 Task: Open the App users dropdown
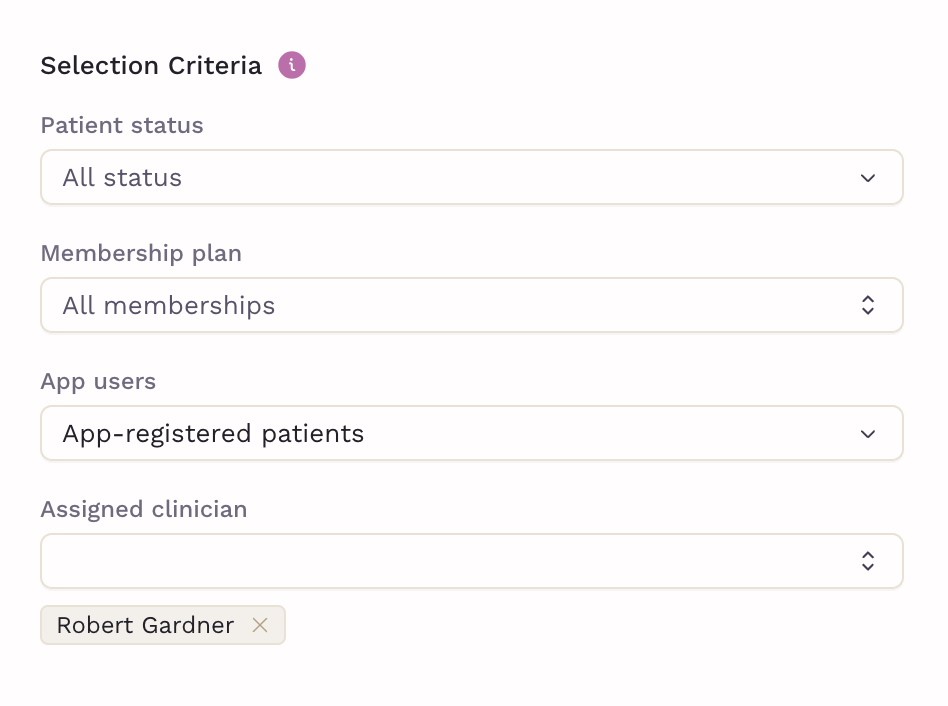pos(472,433)
